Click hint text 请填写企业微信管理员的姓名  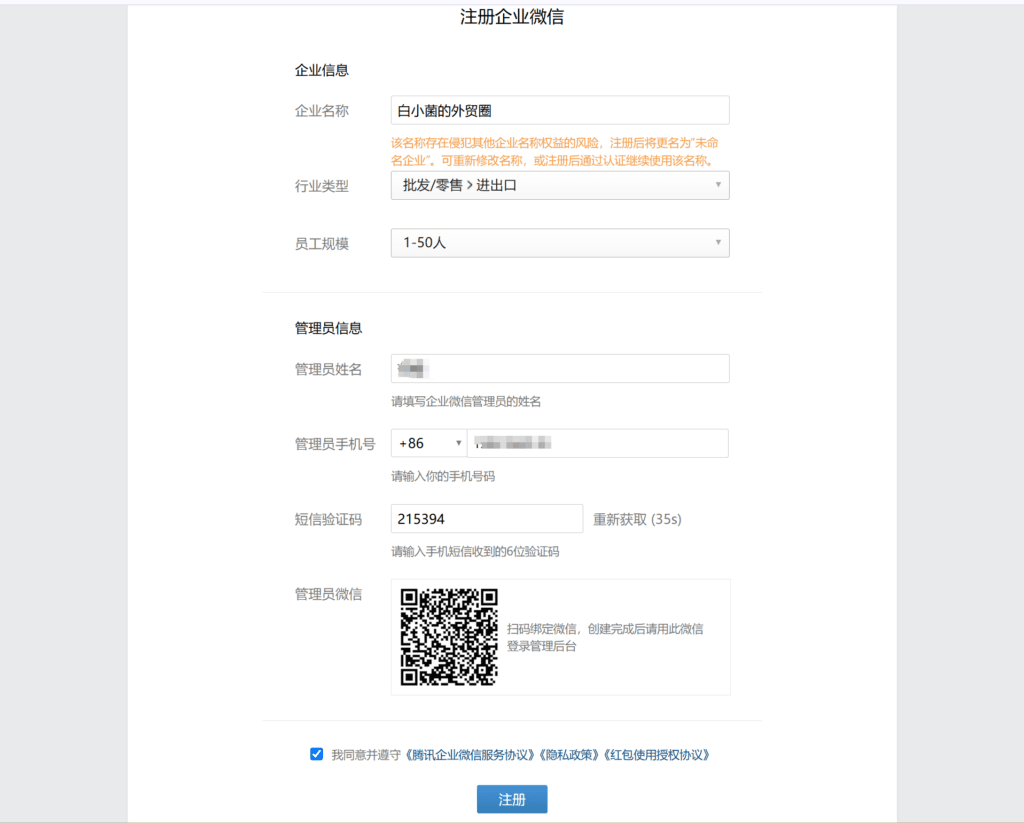[466, 402]
